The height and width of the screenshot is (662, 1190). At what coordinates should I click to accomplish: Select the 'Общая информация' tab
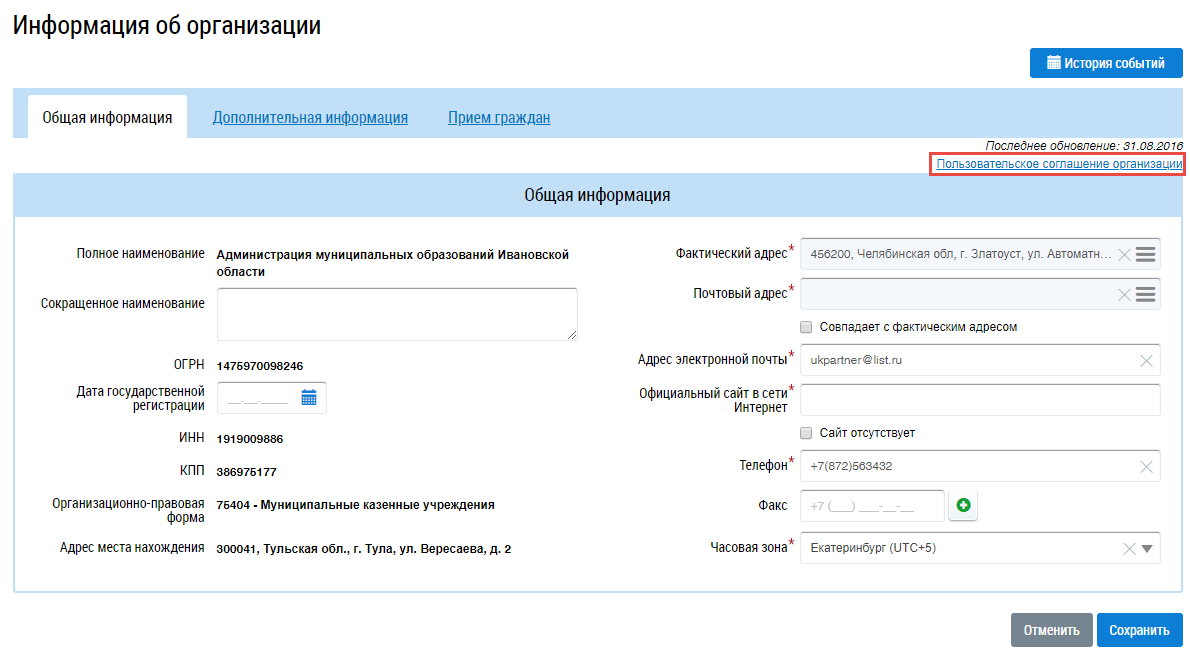[107, 118]
